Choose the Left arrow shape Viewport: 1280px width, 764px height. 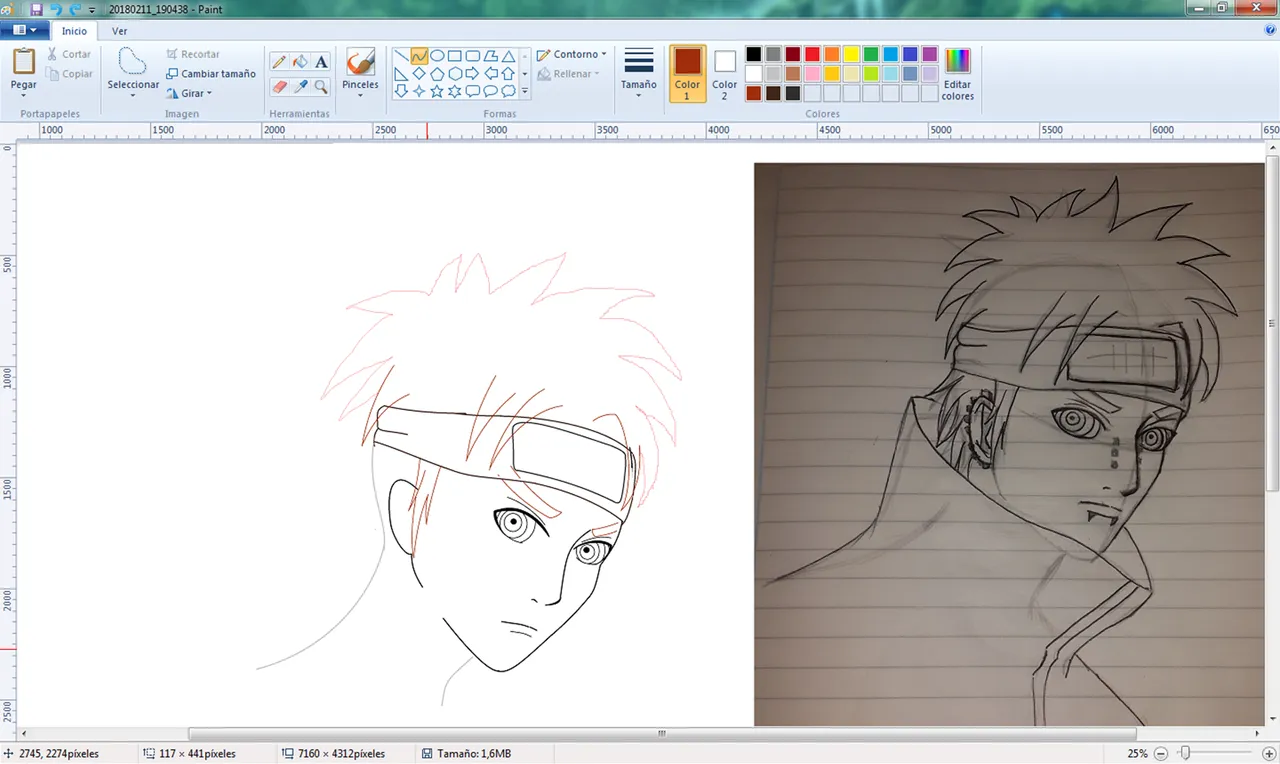click(491, 74)
